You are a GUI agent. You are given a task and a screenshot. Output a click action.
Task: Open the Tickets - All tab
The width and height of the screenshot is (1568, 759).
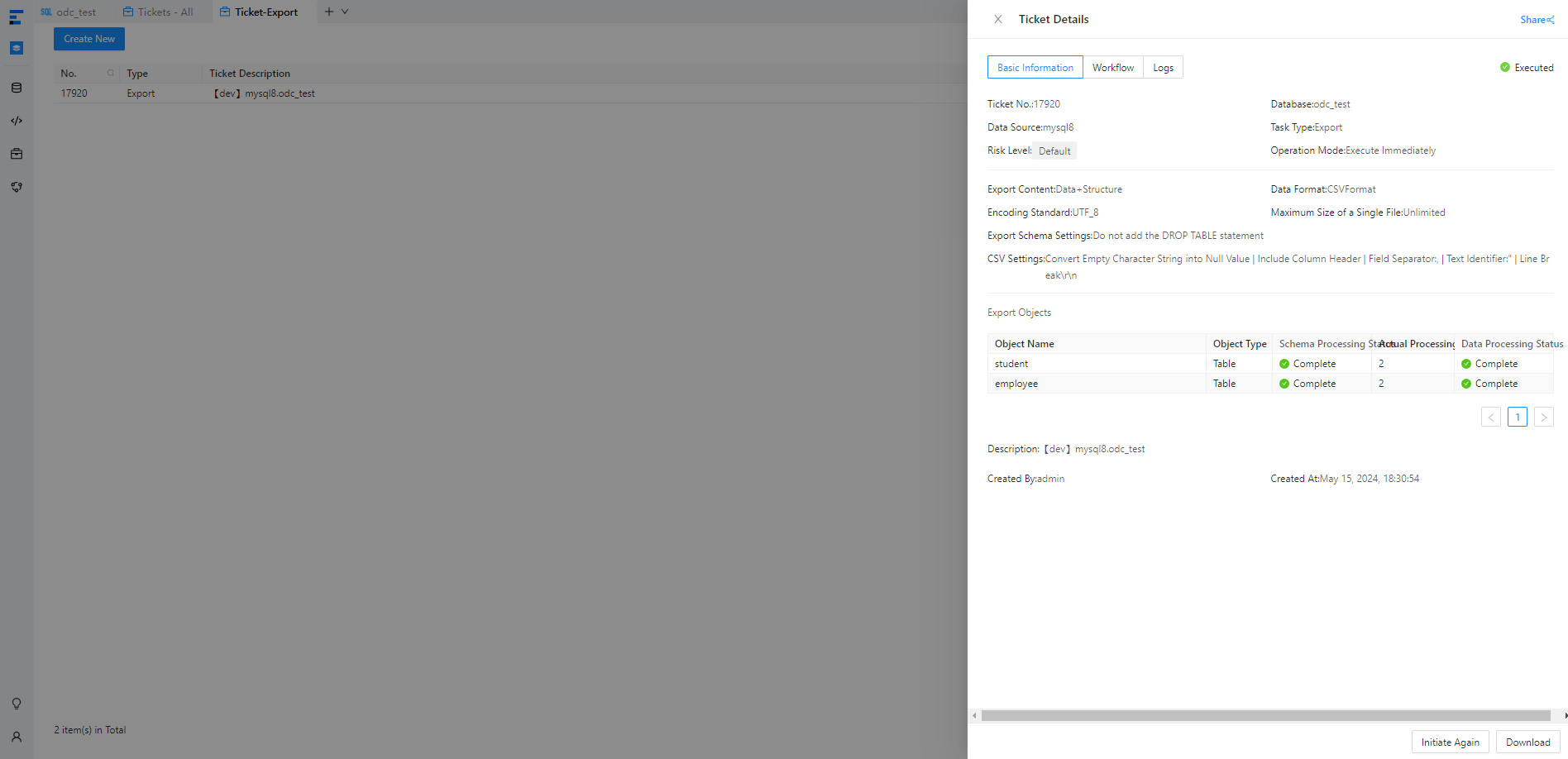click(x=158, y=12)
